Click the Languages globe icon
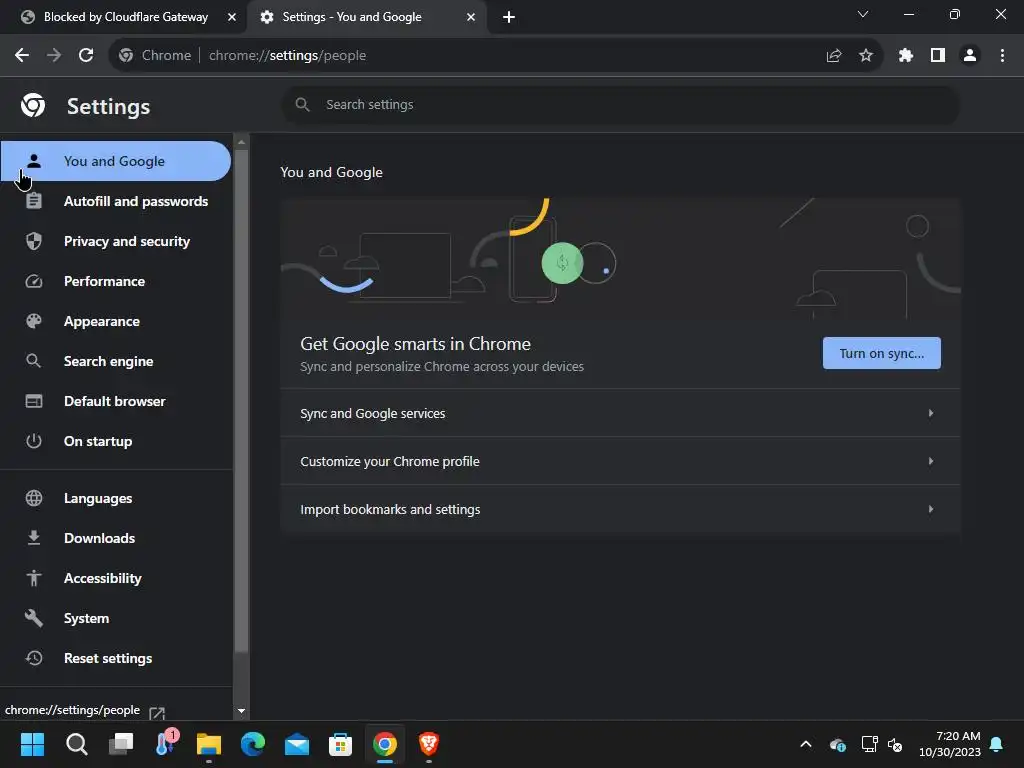This screenshot has height=768, width=1024. (34, 498)
